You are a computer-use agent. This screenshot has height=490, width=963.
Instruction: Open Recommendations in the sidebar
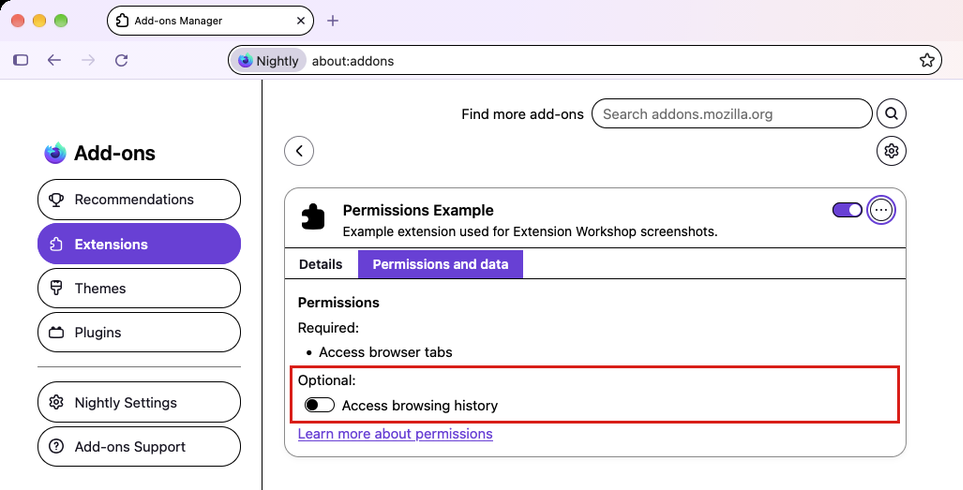(139, 200)
